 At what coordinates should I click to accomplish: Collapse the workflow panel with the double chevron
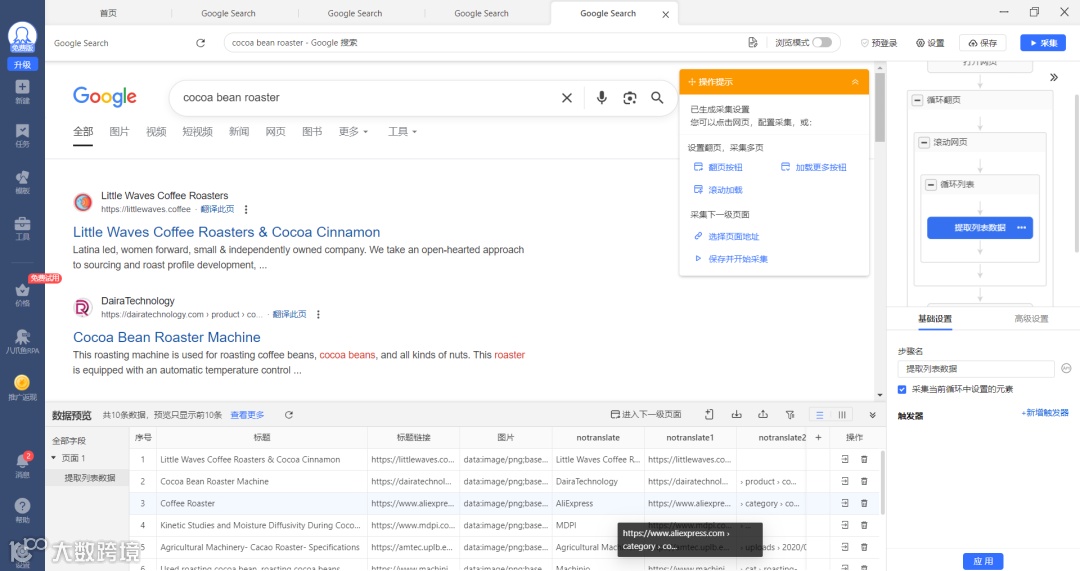pos(1053,78)
